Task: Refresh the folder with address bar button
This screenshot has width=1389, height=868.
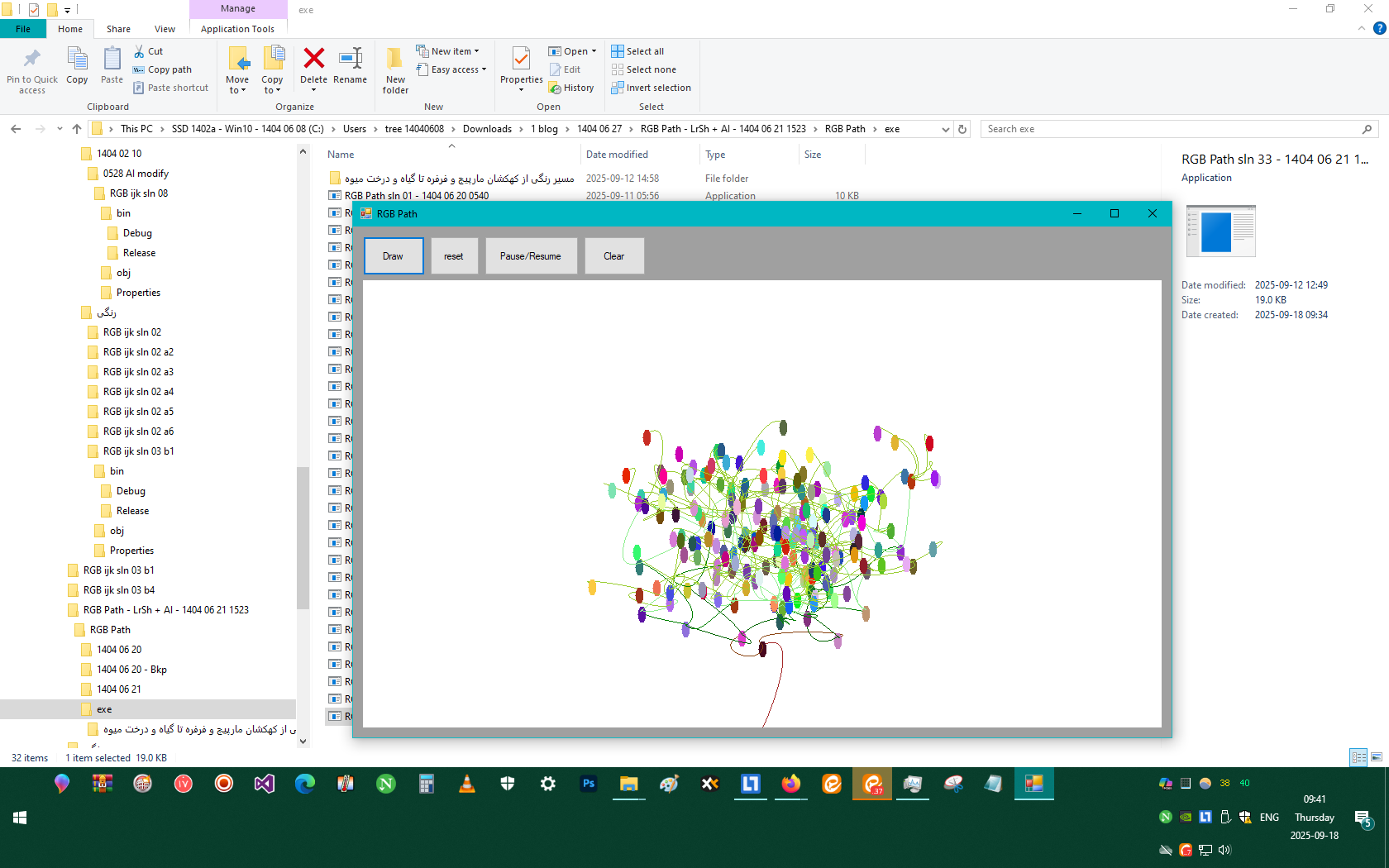Action: [x=962, y=129]
